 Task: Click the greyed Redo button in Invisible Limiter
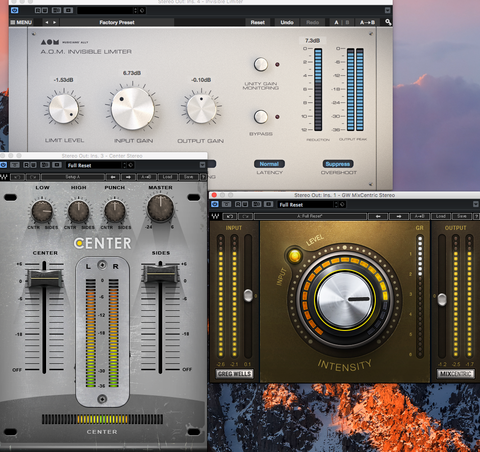pos(312,22)
